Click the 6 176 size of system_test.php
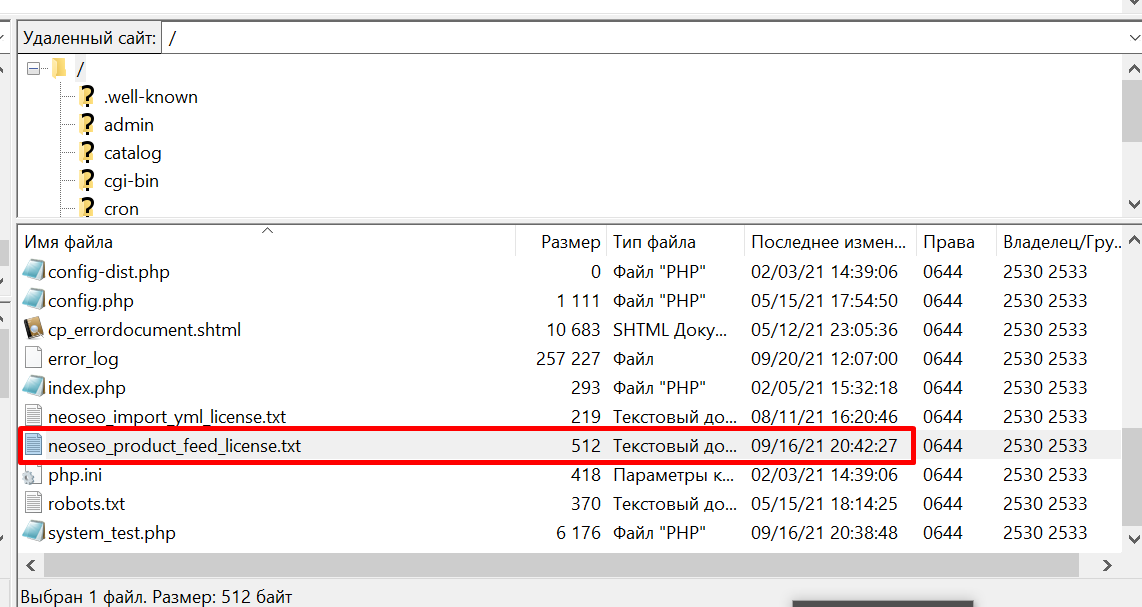Image resolution: width=1142 pixels, height=607 pixels. (578, 533)
